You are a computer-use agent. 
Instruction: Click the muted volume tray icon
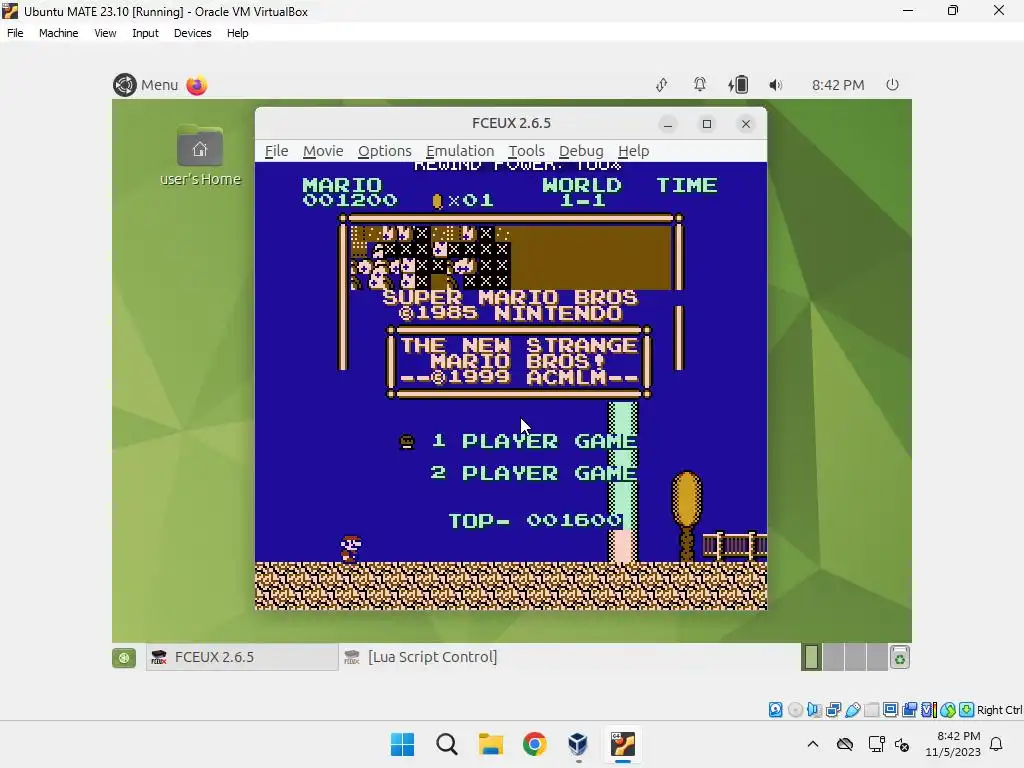[x=903, y=744]
